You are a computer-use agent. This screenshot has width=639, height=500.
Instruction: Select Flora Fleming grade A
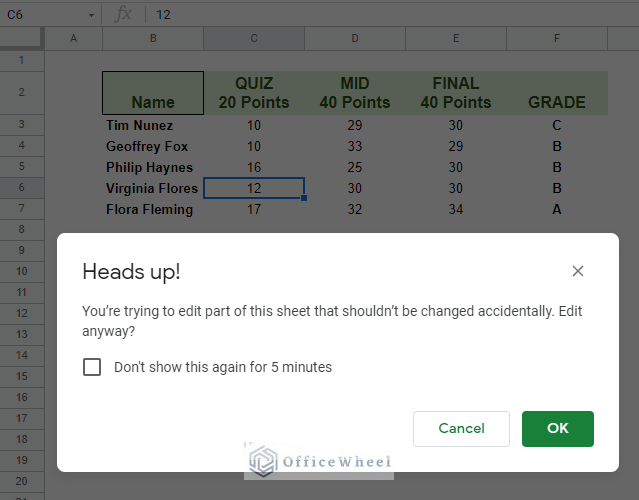[x=557, y=209]
